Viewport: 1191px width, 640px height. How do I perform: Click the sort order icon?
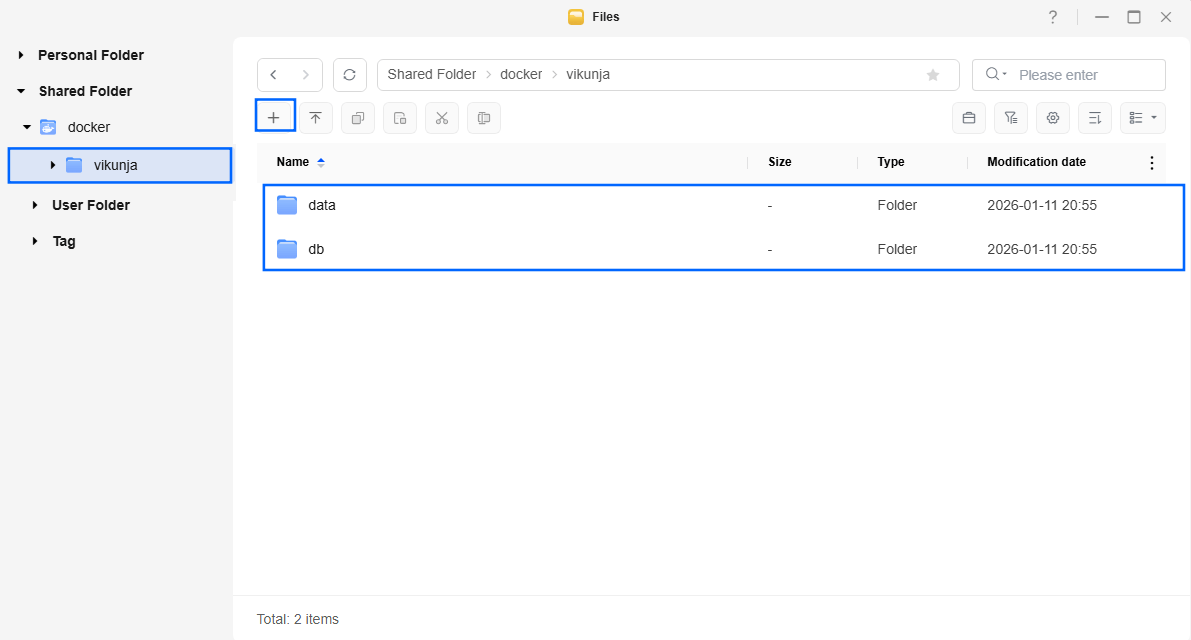coord(1095,118)
